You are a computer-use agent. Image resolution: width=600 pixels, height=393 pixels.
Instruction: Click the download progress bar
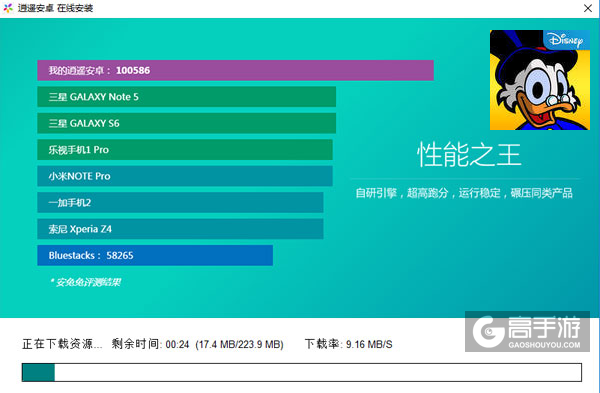tap(302, 372)
